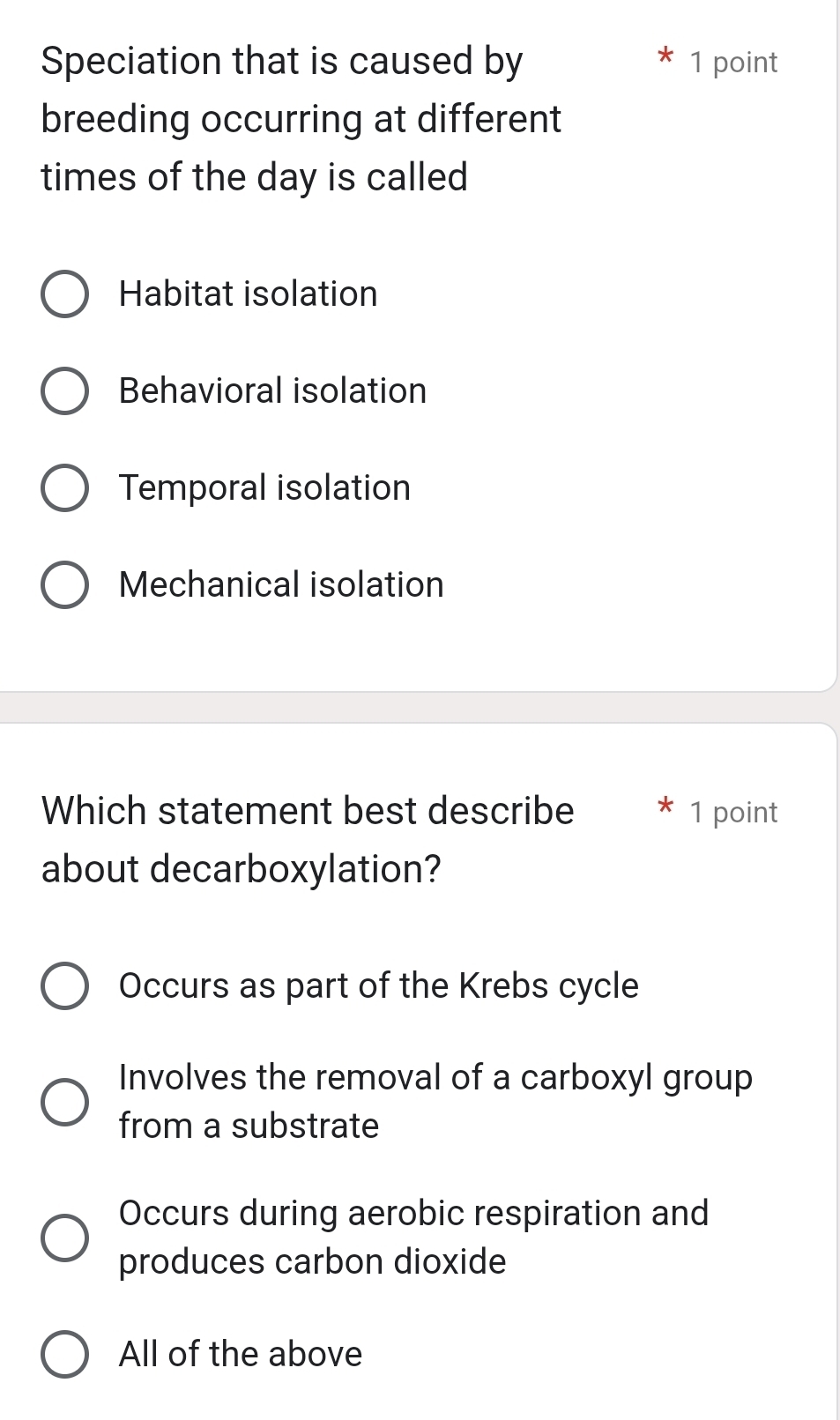Click the Temporal isolation answer label text
Viewport: 840px width, 1420px height.
(264, 487)
